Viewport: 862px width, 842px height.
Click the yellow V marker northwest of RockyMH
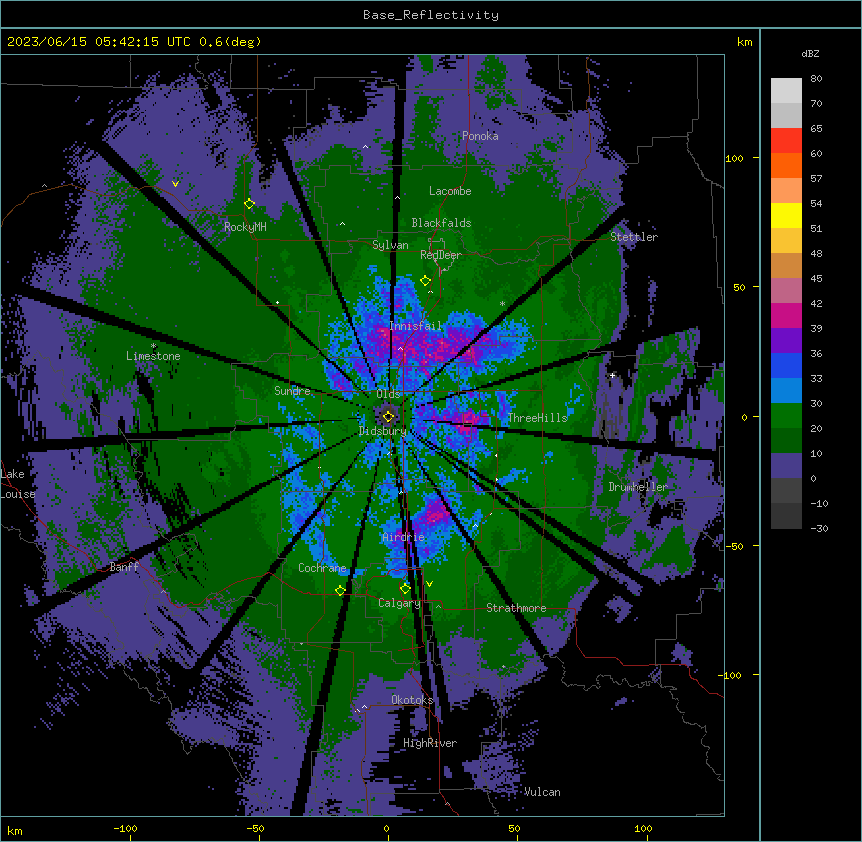175,184
